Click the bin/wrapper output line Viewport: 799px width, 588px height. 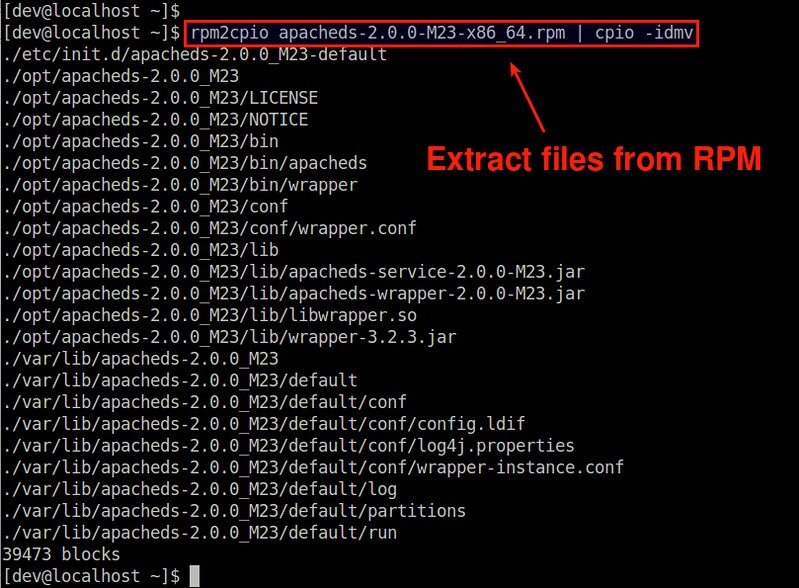(180, 184)
